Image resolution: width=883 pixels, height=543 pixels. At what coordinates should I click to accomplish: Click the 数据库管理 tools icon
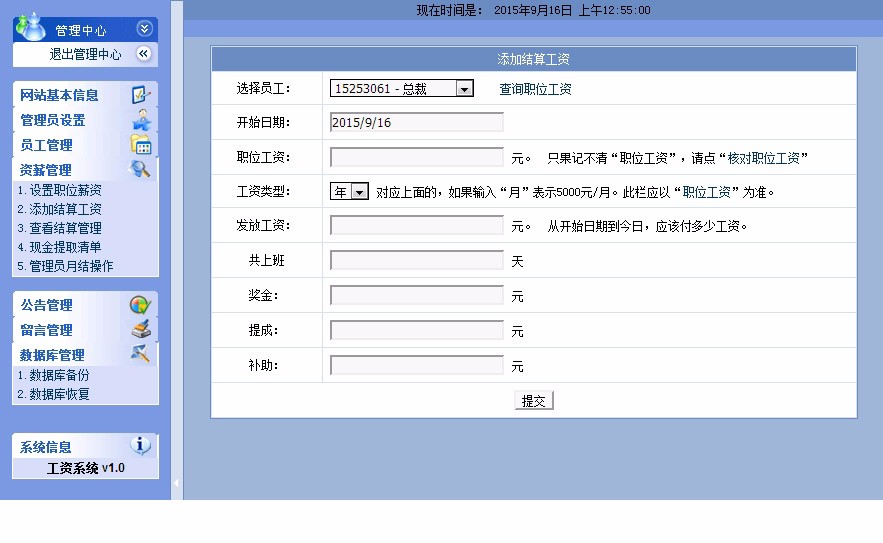coord(140,354)
